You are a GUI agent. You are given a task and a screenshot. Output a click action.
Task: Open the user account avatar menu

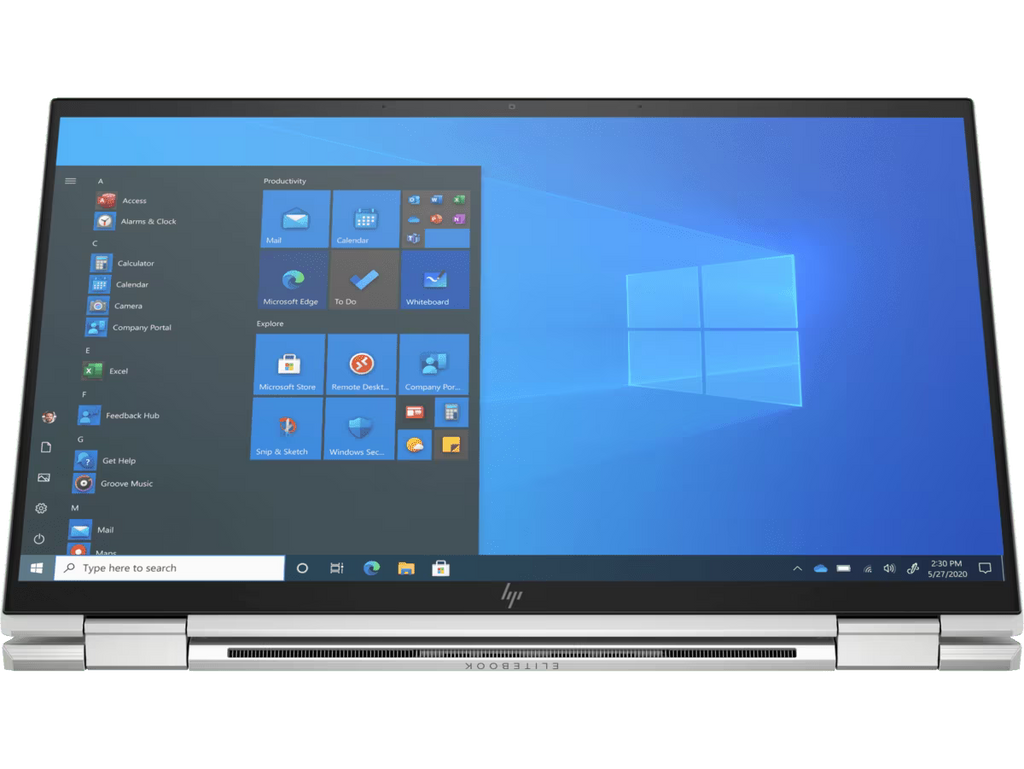coord(49,416)
